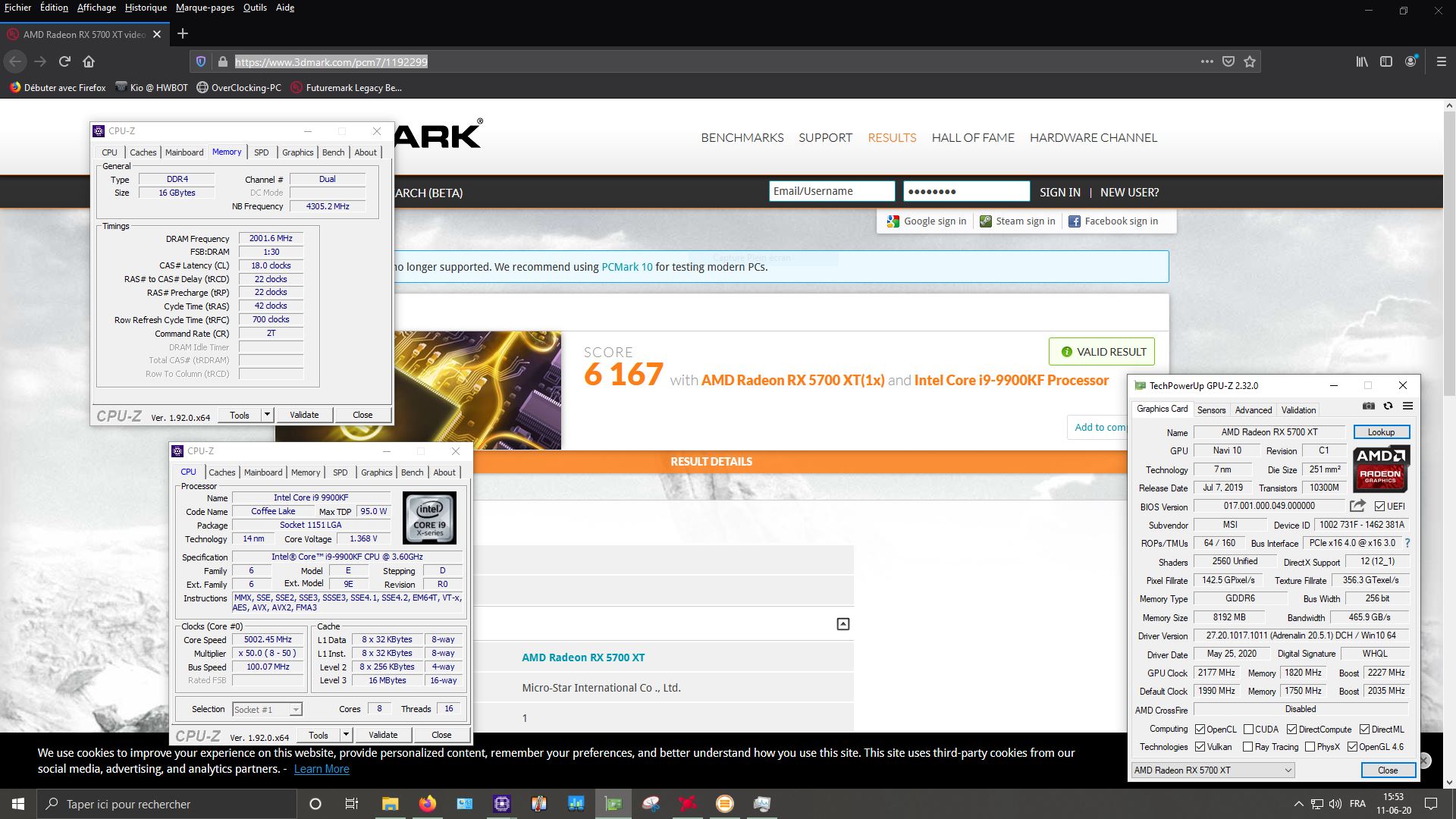The width and height of the screenshot is (1456, 819).
Task: Open Tools dropdown arrow in CPU-Z Memory window
Action: 267,415
